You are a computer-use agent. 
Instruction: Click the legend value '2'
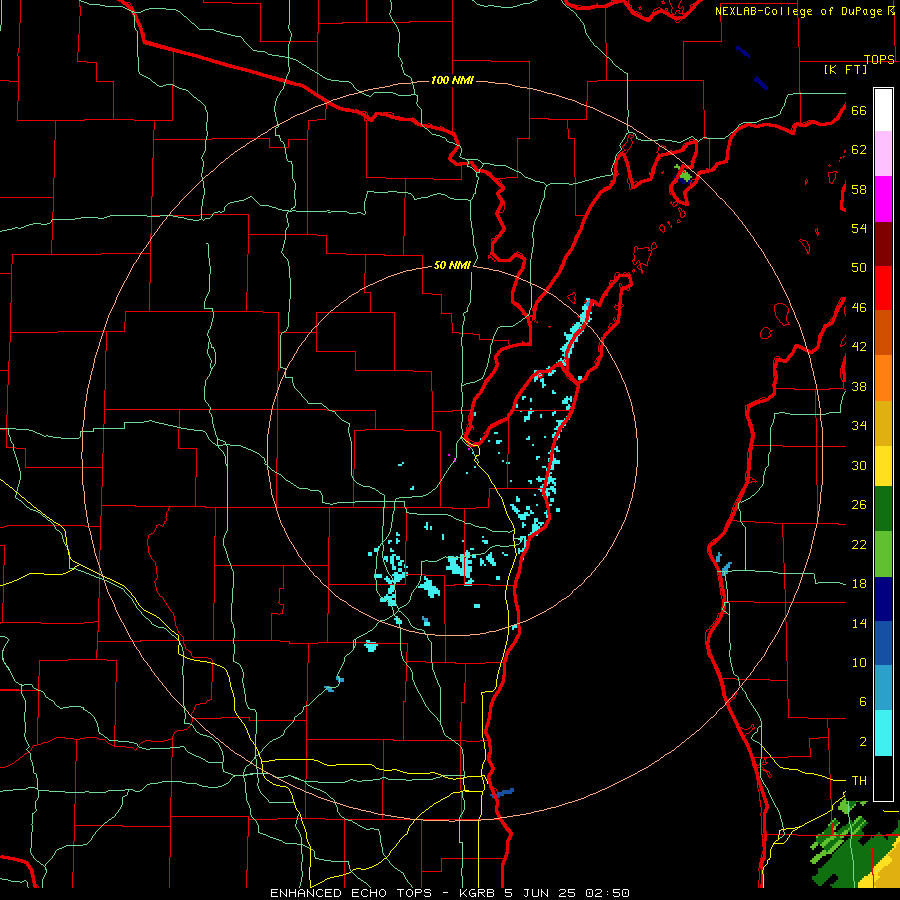862,742
